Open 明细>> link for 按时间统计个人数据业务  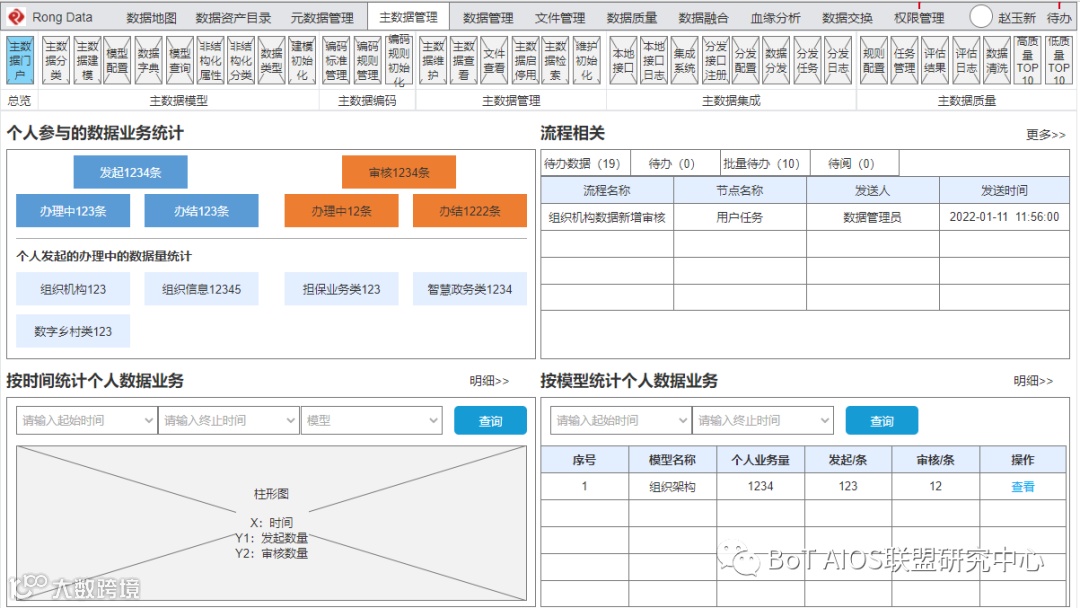tap(489, 381)
